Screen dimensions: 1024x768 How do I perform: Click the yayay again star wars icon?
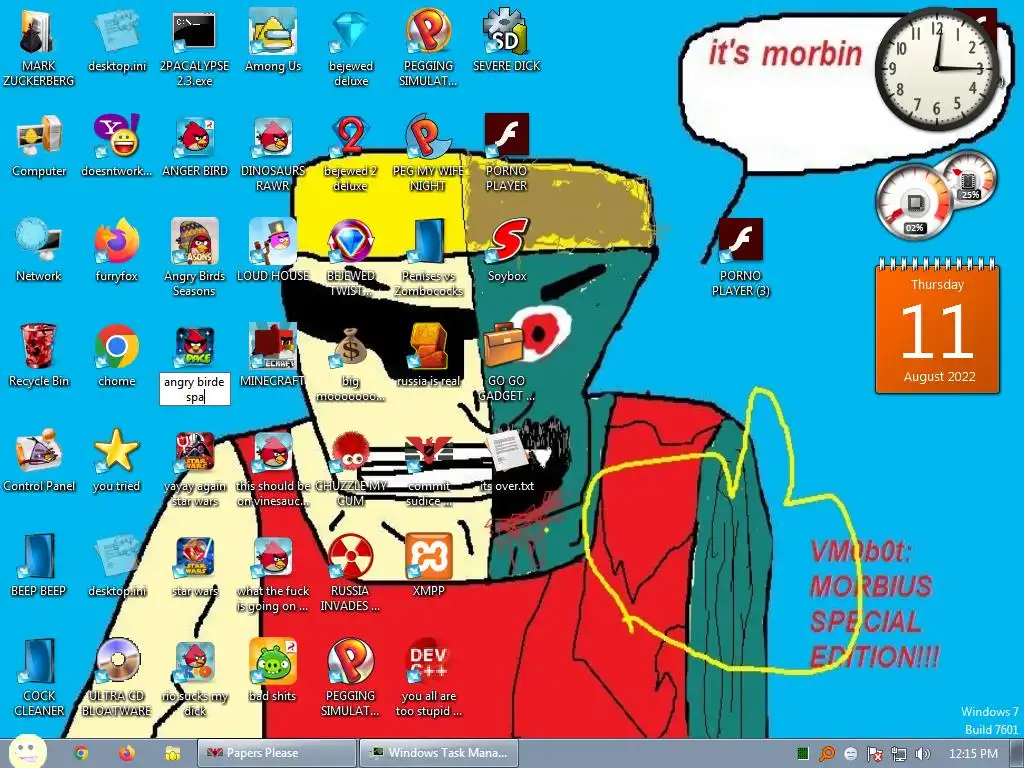coord(195,452)
